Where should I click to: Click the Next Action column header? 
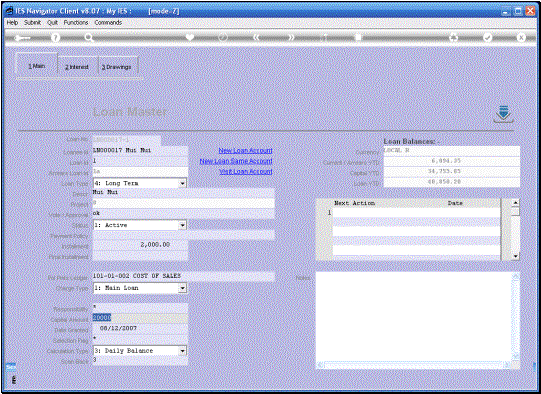tap(354, 203)
